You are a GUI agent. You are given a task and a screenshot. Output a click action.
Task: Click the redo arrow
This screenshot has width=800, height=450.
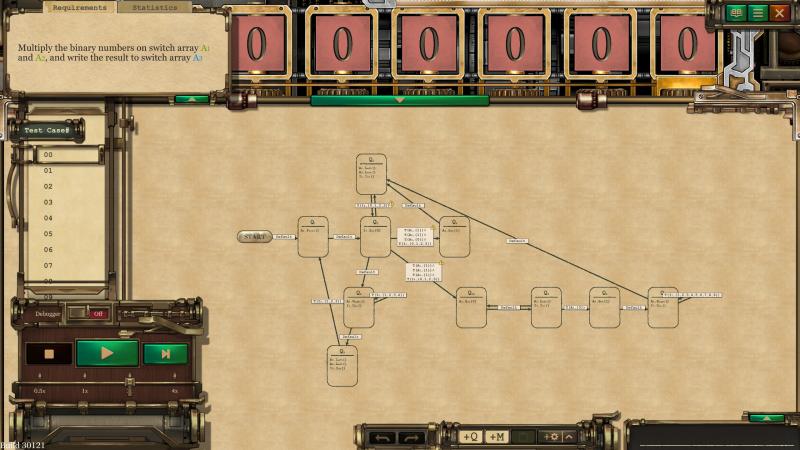coord(410,437)
